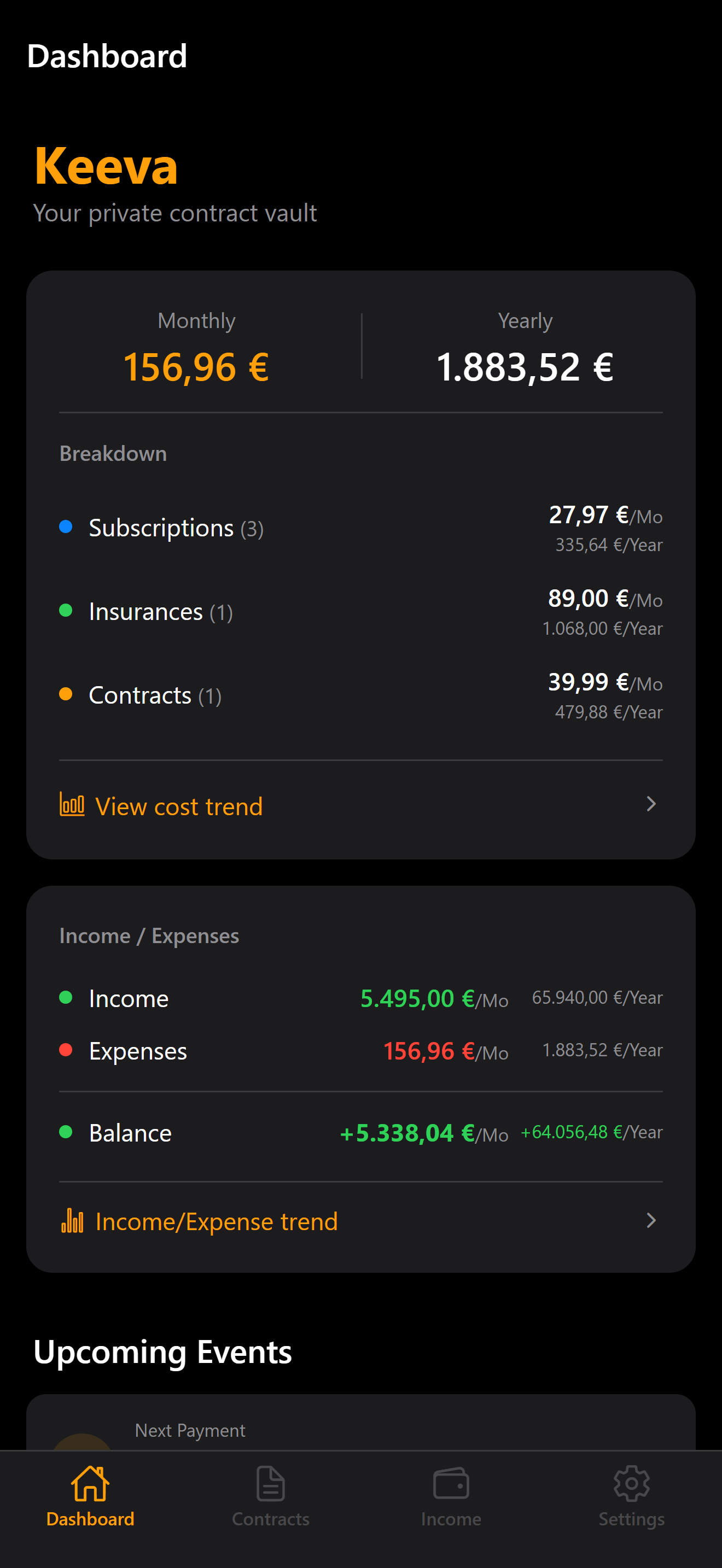Tap the monthly total 156,96 € in orange
Screen dimensions: 722x1568
point(196,367)
